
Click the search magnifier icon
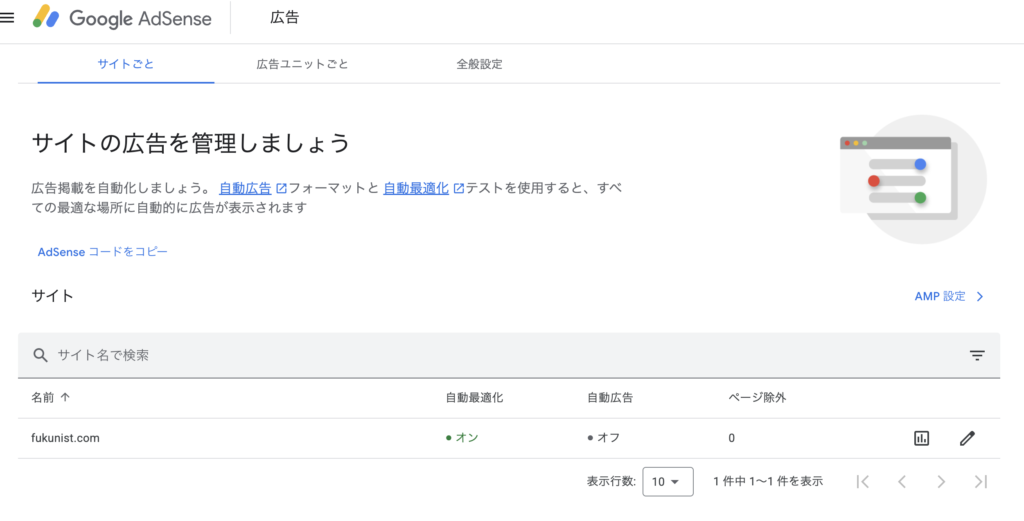pyautogui.click(x=40, y=355)
